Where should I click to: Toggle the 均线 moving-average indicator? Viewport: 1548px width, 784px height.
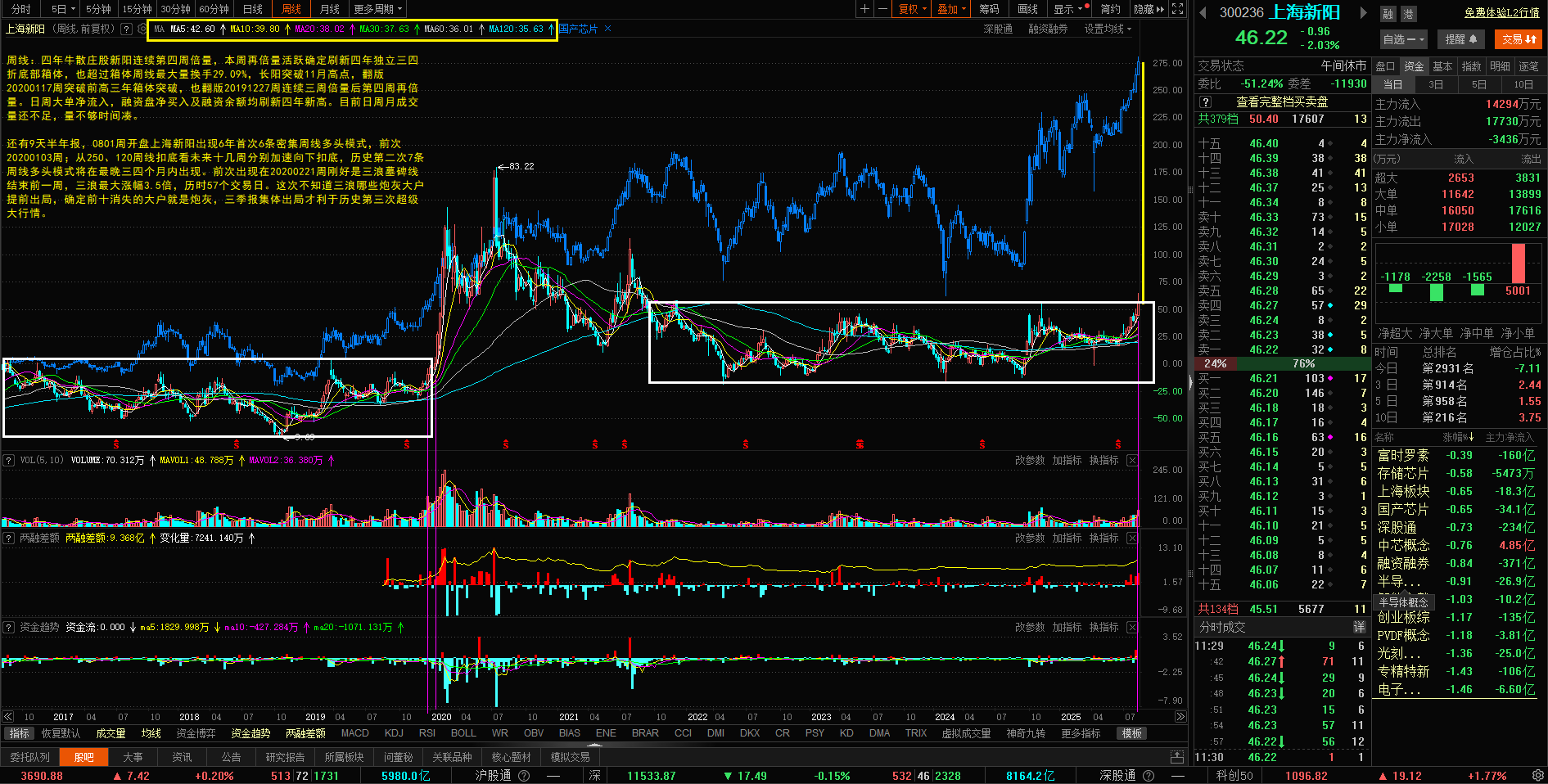[x=151, y=733]
